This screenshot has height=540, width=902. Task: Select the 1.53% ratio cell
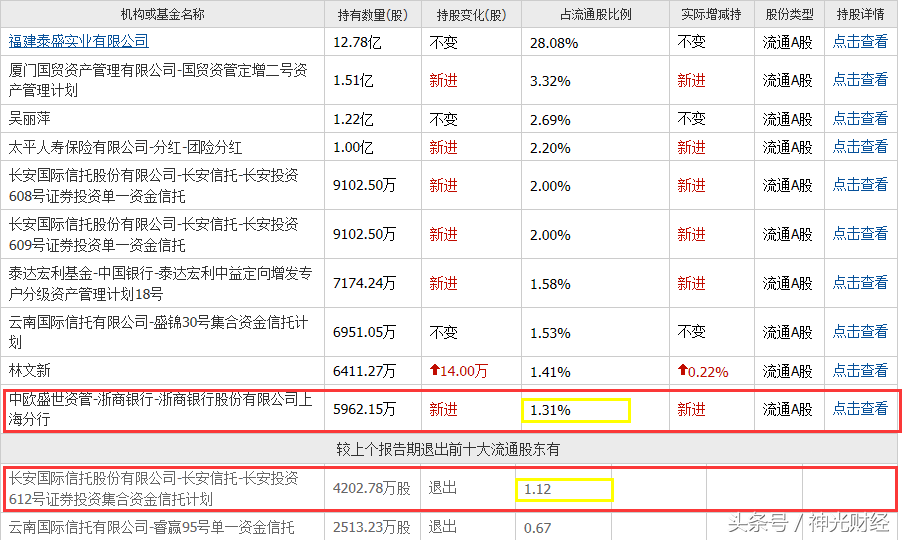[550, 333]
